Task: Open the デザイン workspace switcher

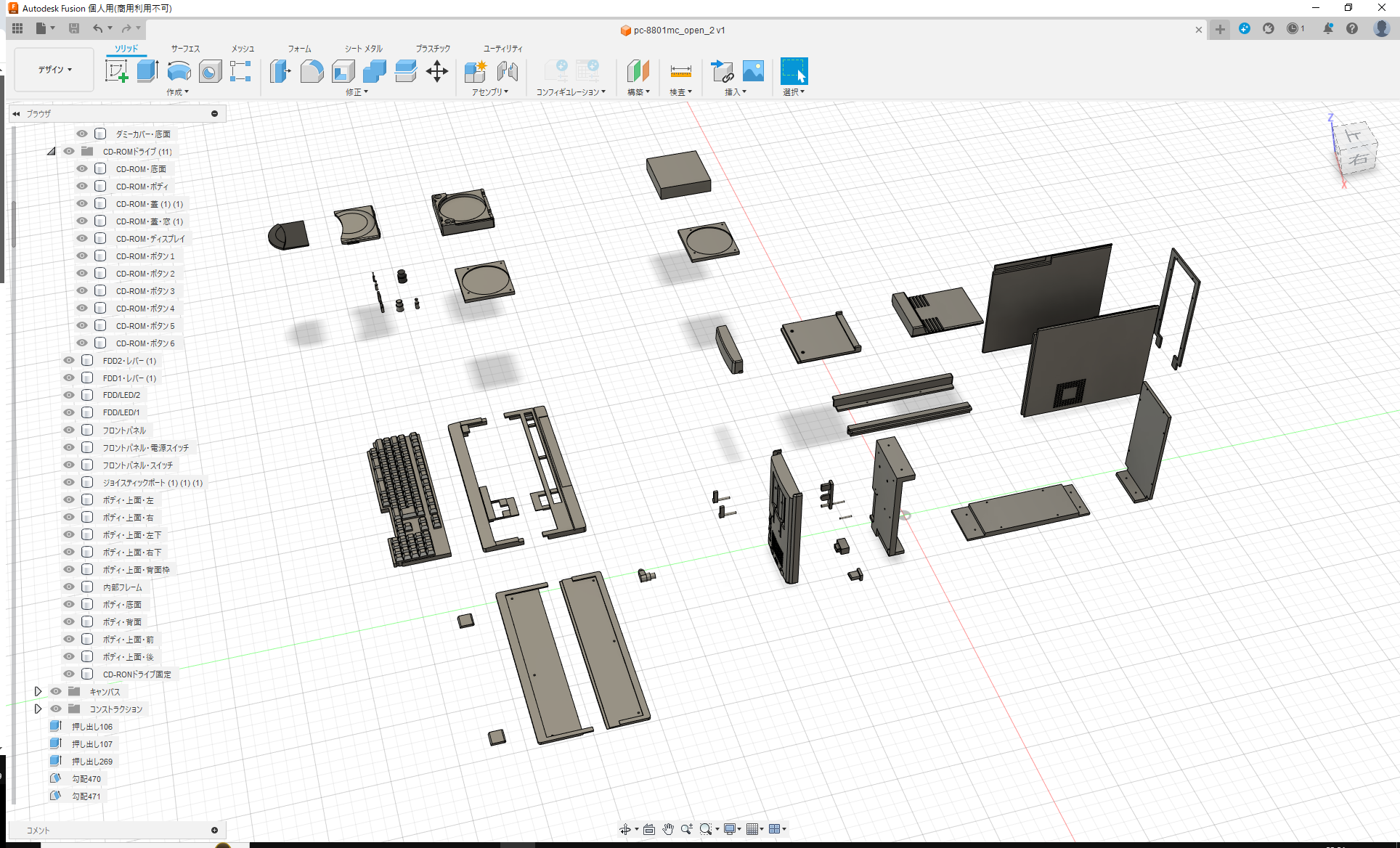Action: (53, 69)
